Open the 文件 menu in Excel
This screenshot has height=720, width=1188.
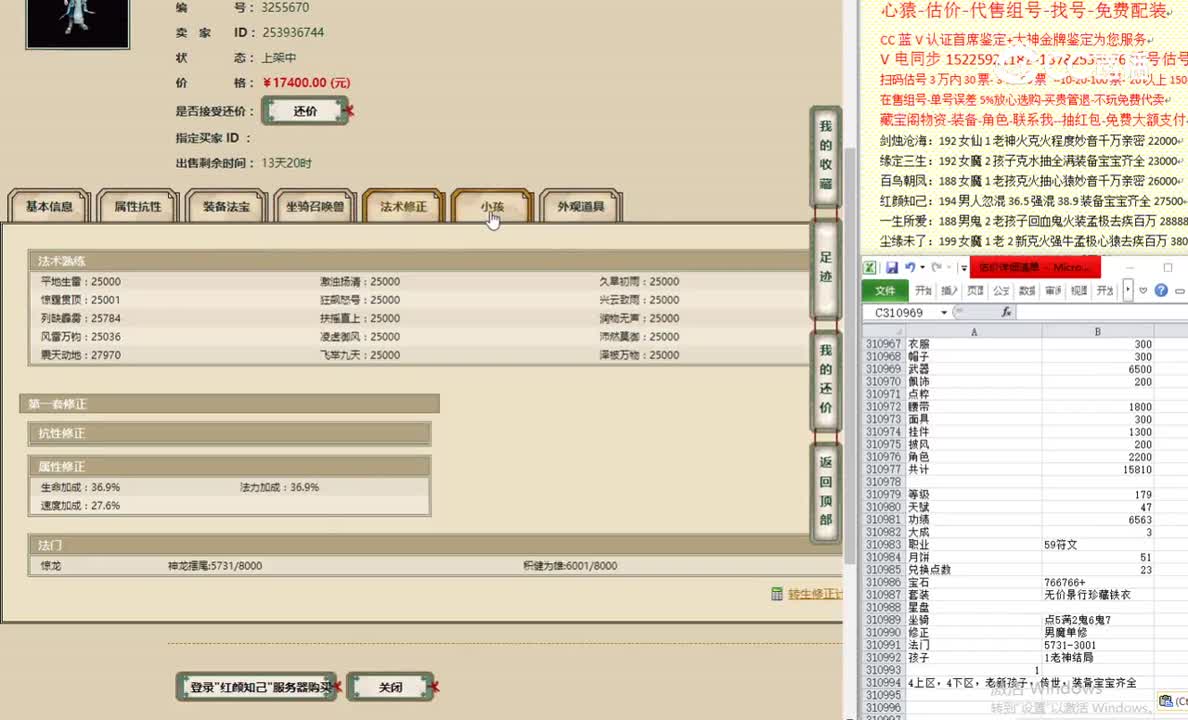[888, 290]
